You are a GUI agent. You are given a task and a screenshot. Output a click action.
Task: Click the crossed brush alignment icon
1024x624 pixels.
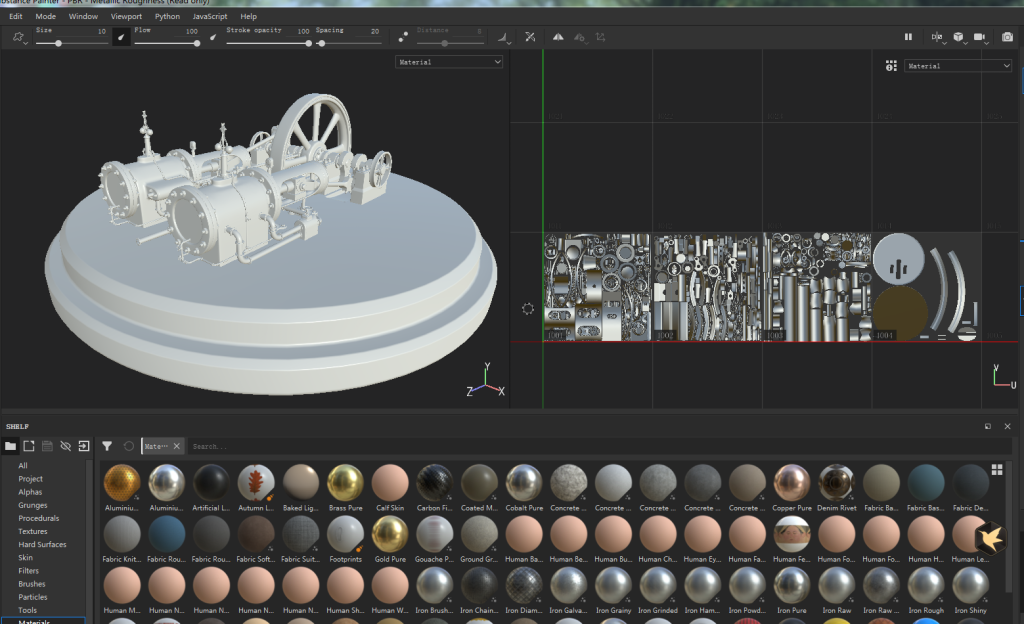pyautogui.click(x=530, y=37)
